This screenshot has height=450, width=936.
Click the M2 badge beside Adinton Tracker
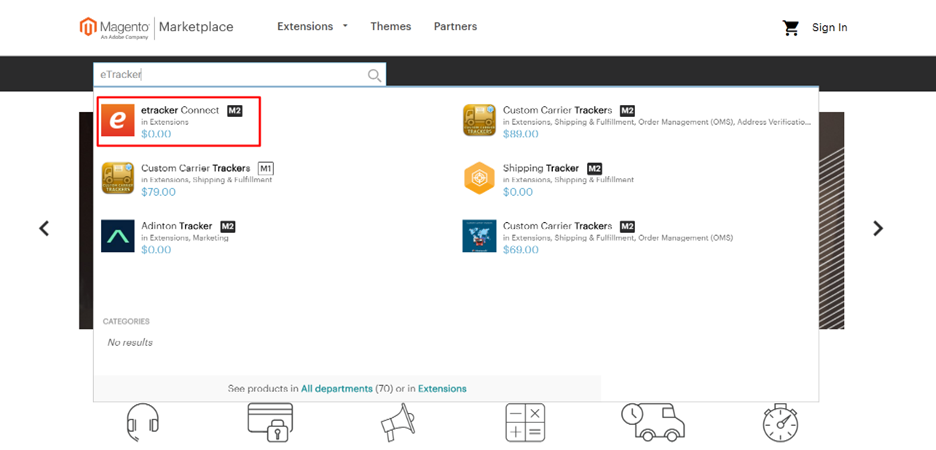[x=228, y=227]
